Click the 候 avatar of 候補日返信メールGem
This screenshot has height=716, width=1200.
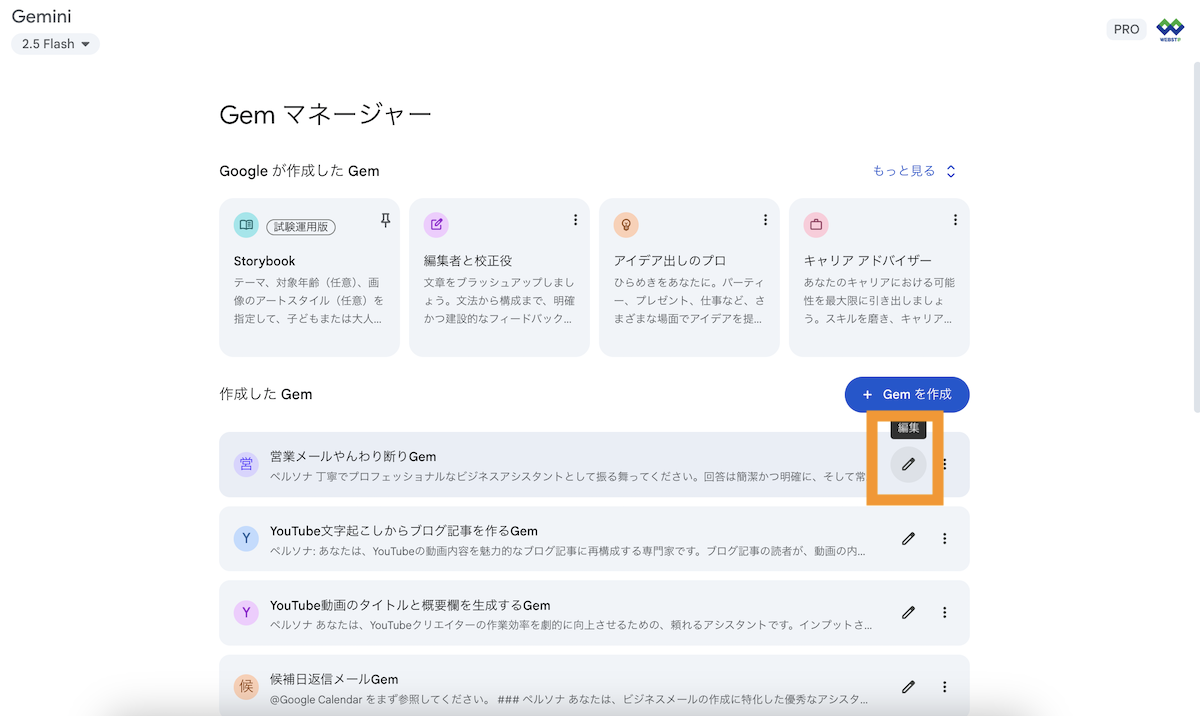coord(246,687)
